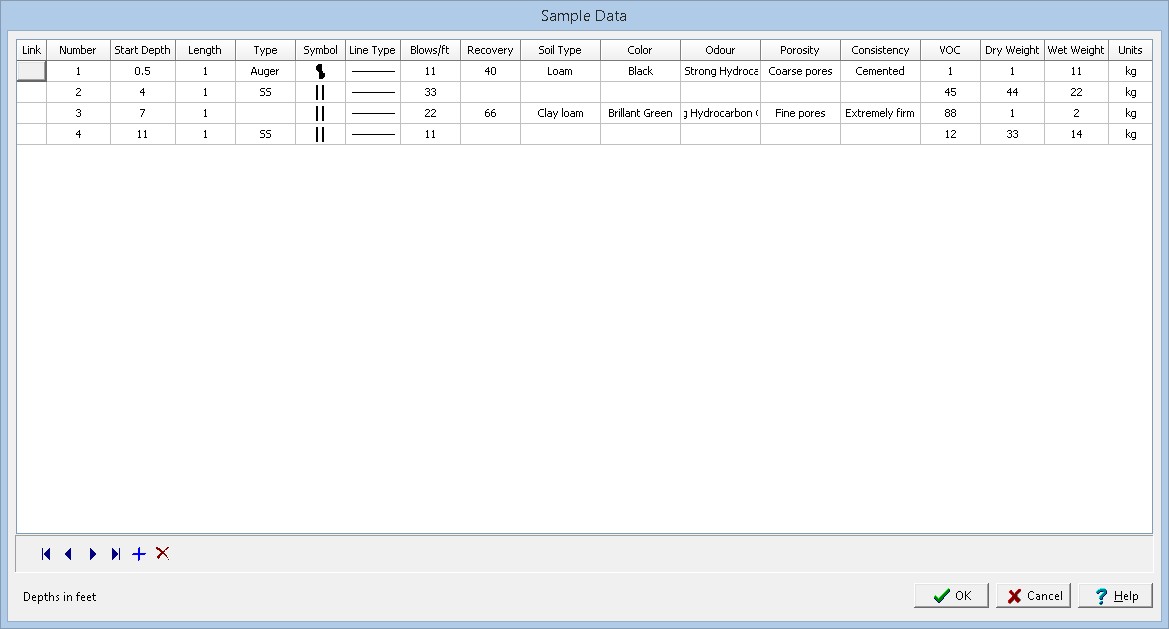This screenshot has height=629, width=1169.
Task: Open the Type cell showing Auger
Action: (265, 72)
